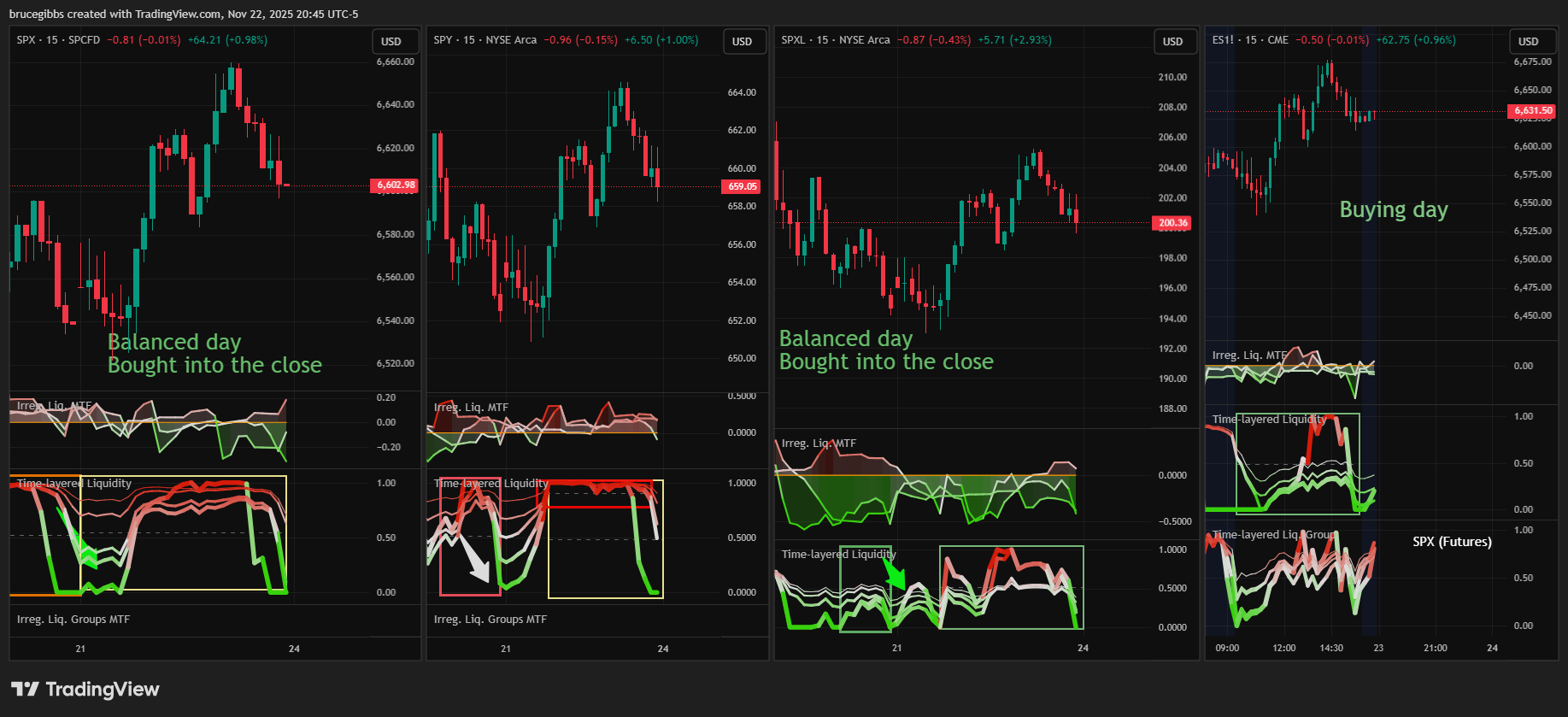Click the SPX 15 SPCFD symbol title
Image resolution: width=1568 pixels, height=717 pixels.
(58, 40)
